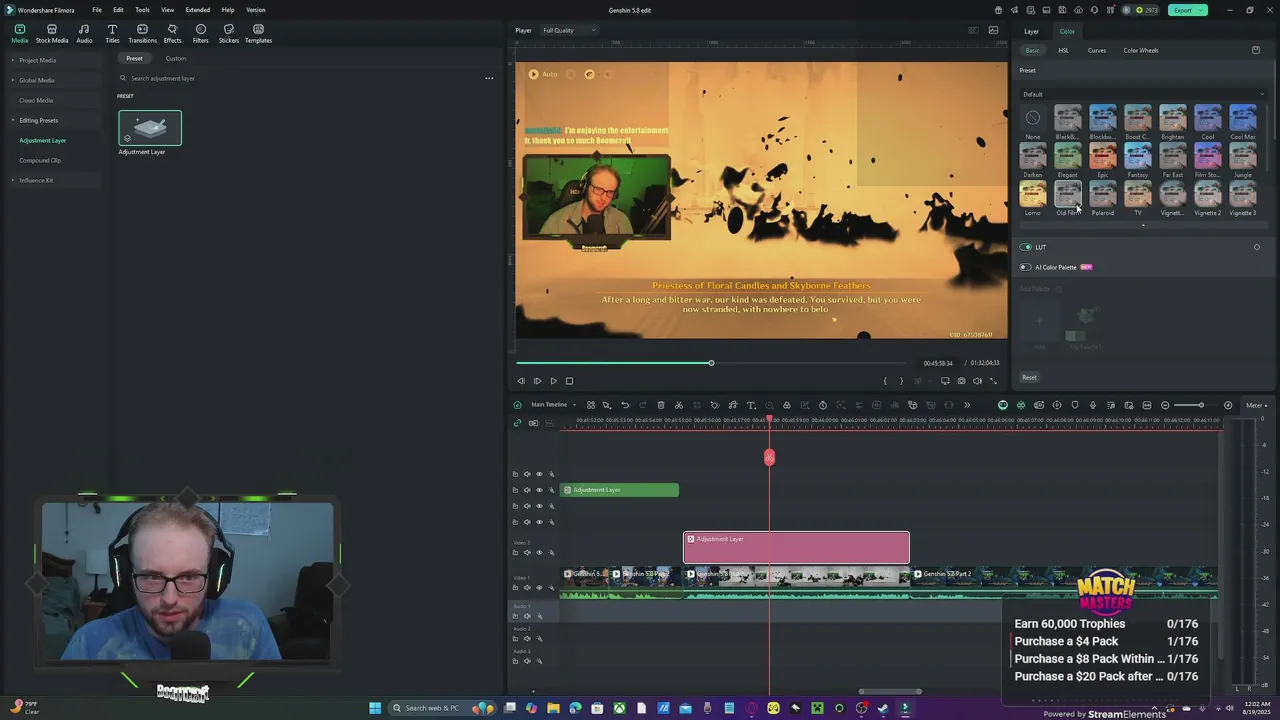The image size is (1280, 720).
Task: Switch to the HSL tab
Action: (x=1064, y=50)
